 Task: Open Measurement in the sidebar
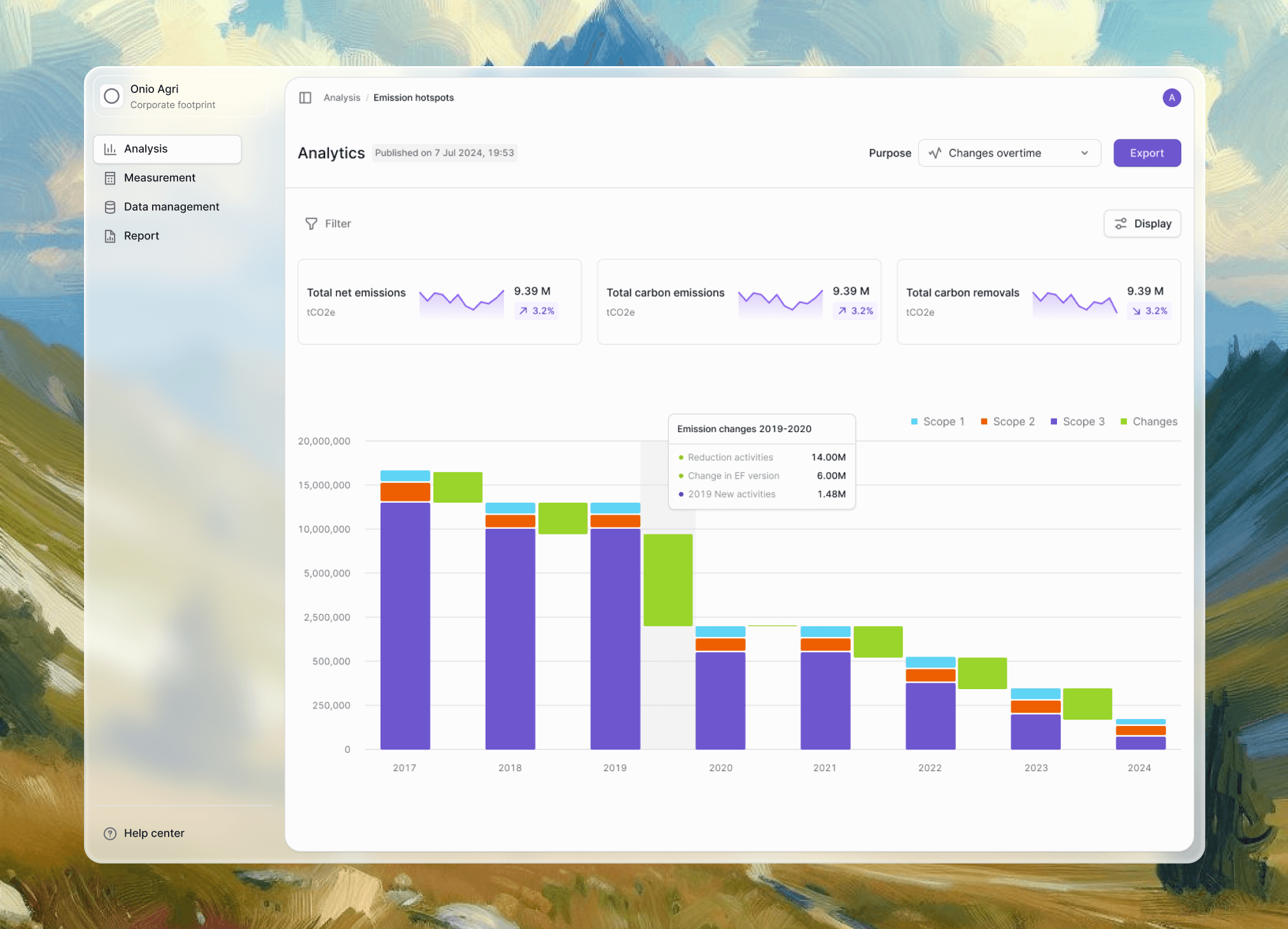[x=160, y=178]
